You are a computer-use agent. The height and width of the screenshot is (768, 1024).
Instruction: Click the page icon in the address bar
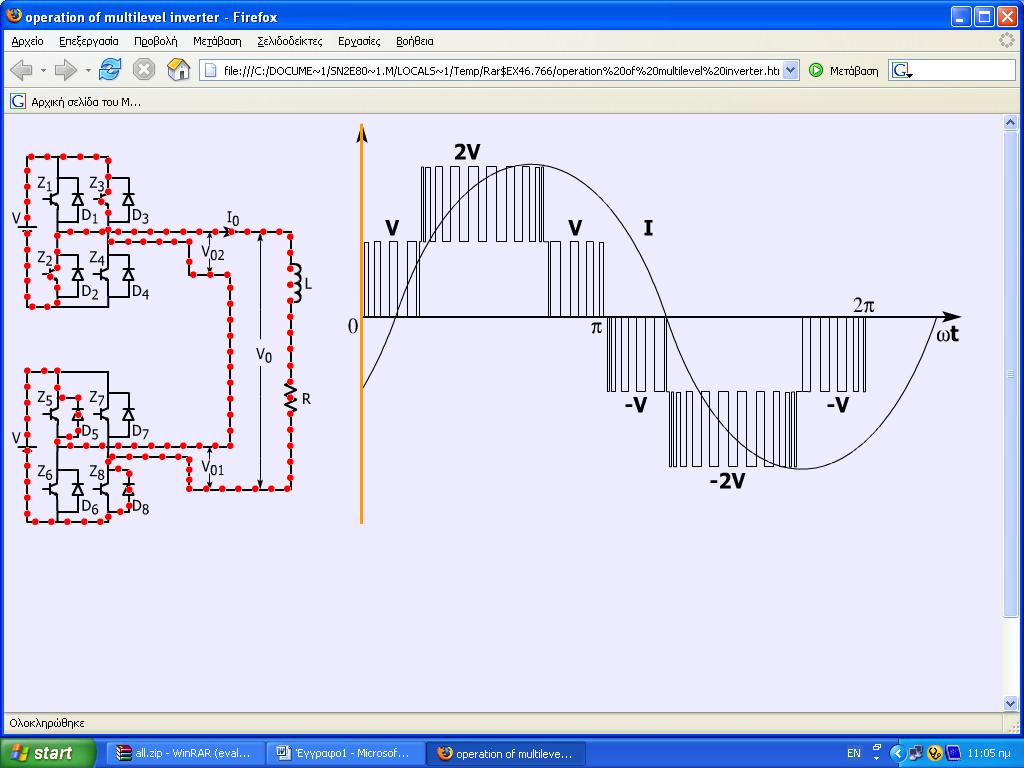(x=211, y=71)
